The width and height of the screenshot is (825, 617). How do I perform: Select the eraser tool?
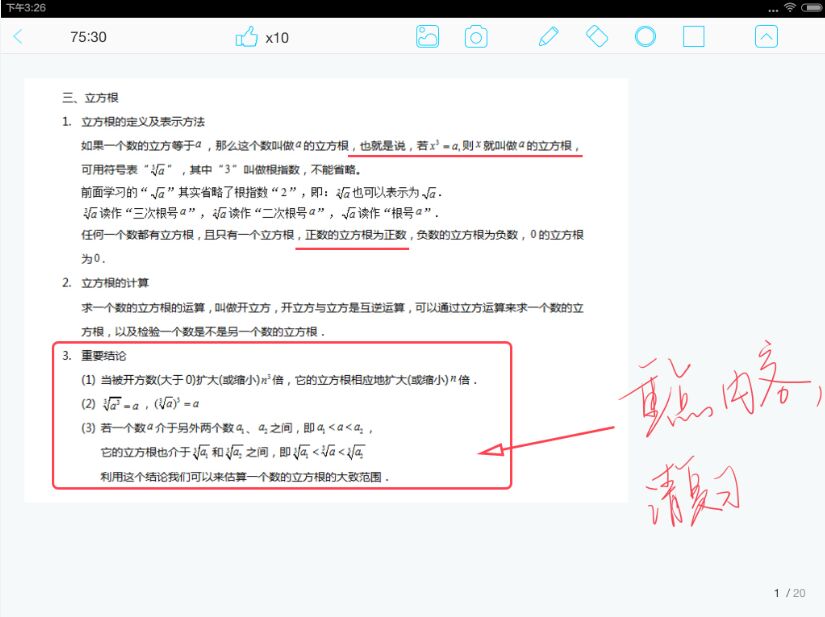pos(596,38)
